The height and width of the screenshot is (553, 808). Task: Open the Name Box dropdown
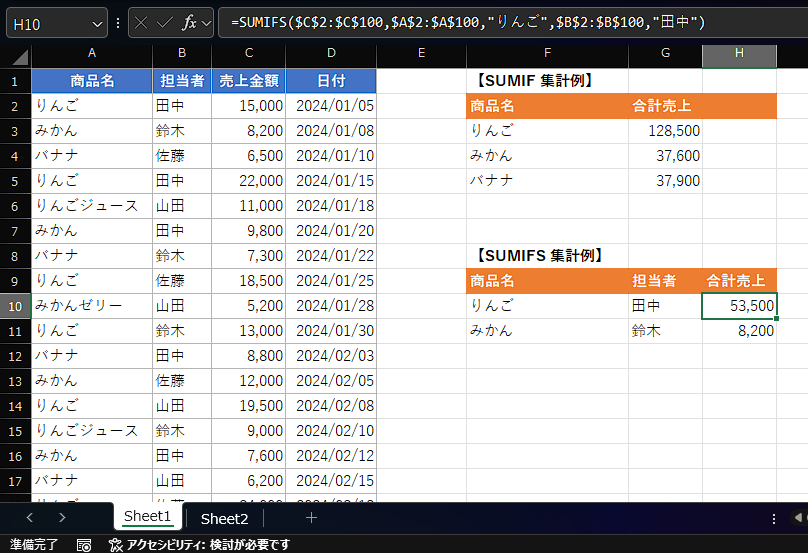click(97, 23)
